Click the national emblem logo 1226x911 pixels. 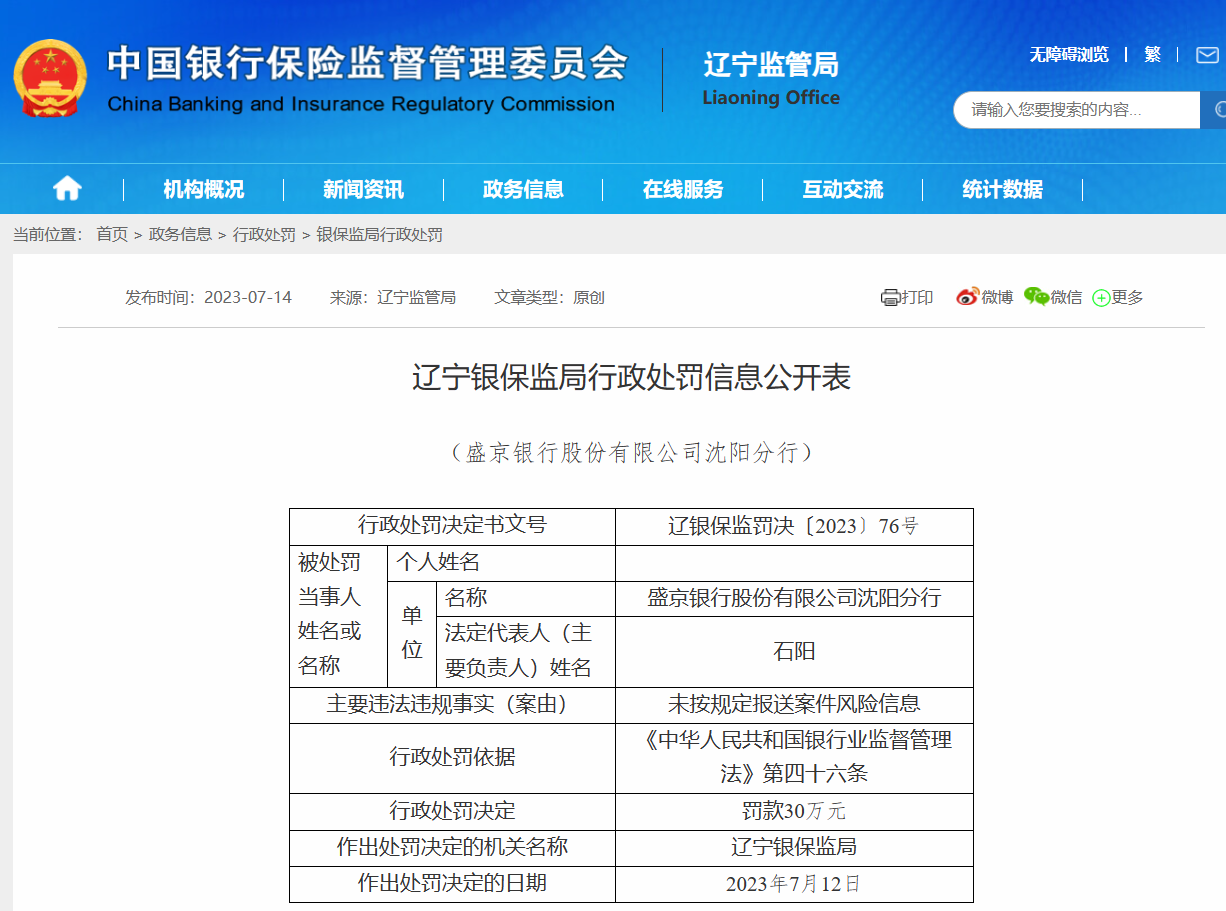(50, 78)
